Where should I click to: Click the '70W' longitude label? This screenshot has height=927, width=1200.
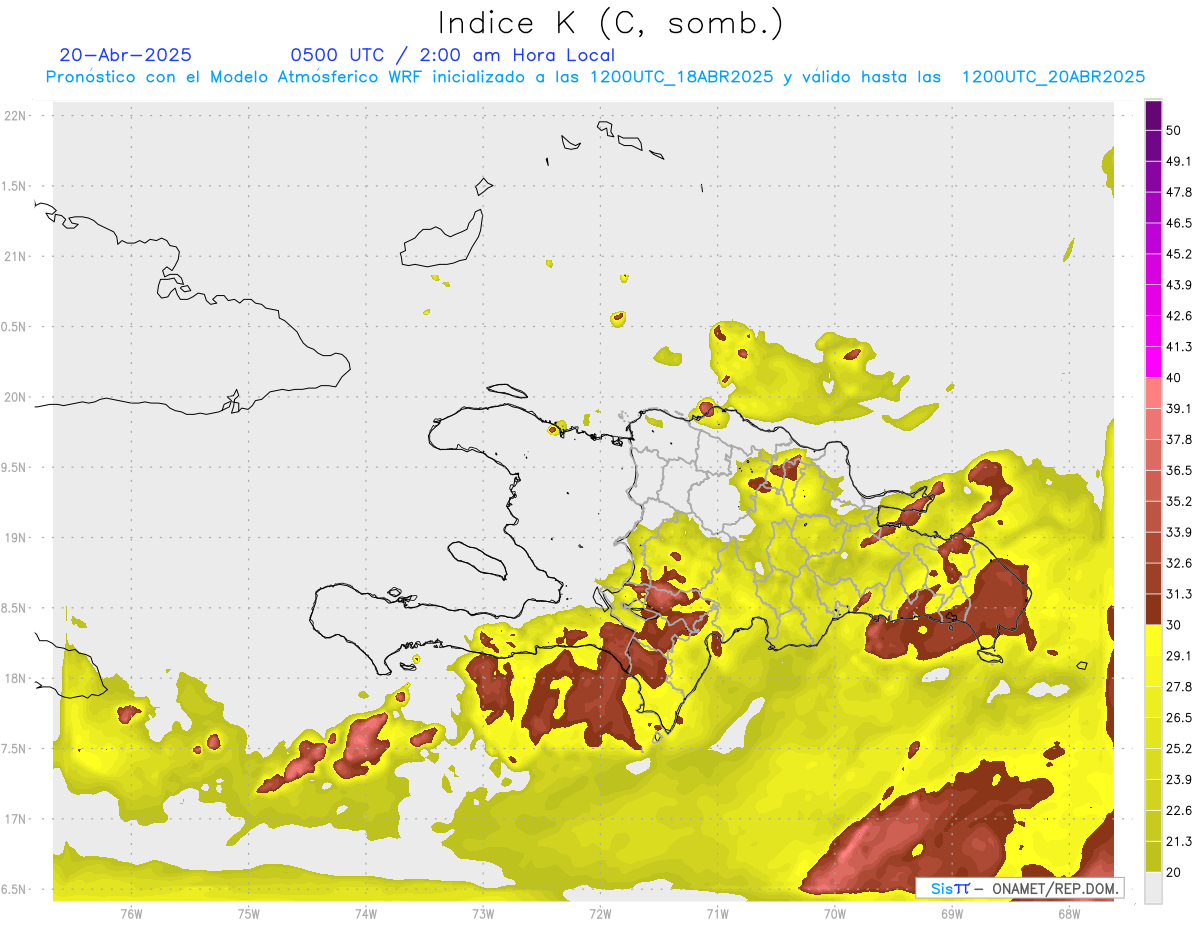(835, 913)
